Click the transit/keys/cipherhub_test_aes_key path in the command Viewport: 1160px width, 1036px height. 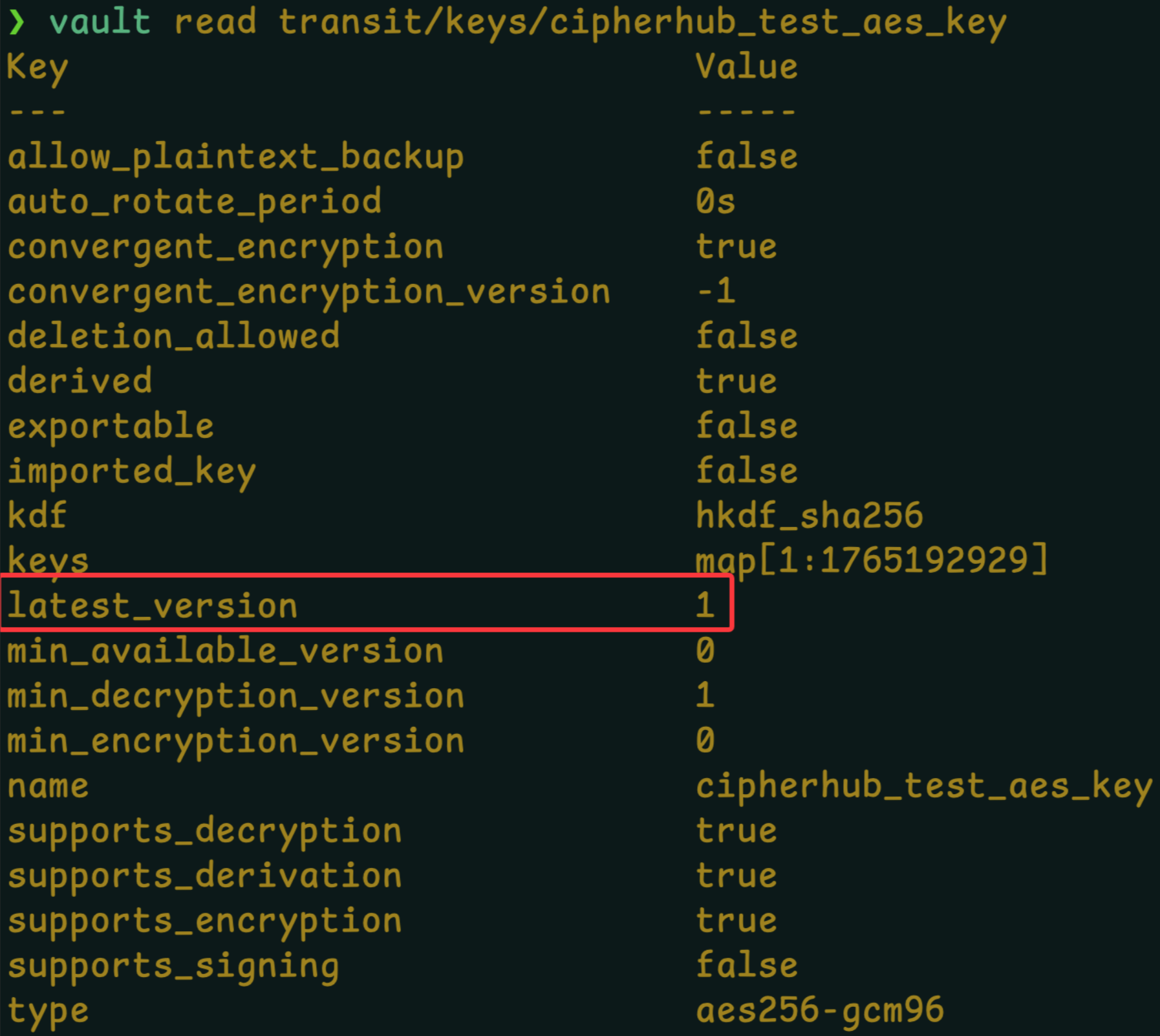pos(641,23)
